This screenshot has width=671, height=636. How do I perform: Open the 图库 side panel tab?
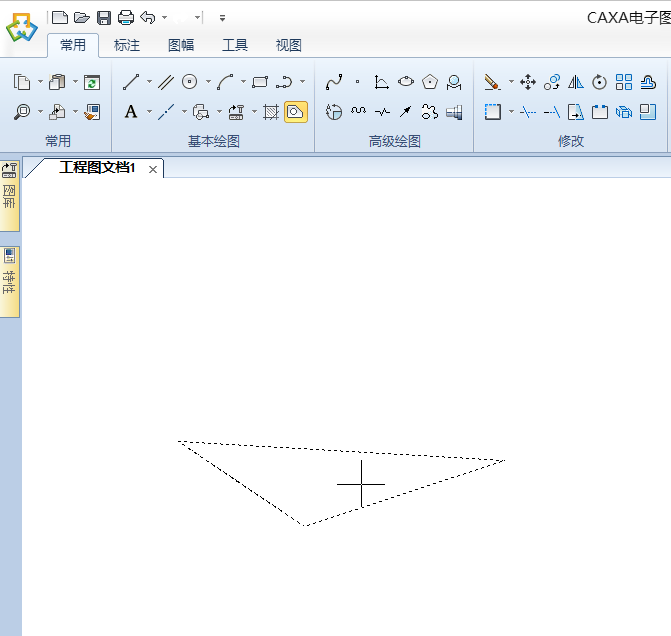(x=9, y=196)
